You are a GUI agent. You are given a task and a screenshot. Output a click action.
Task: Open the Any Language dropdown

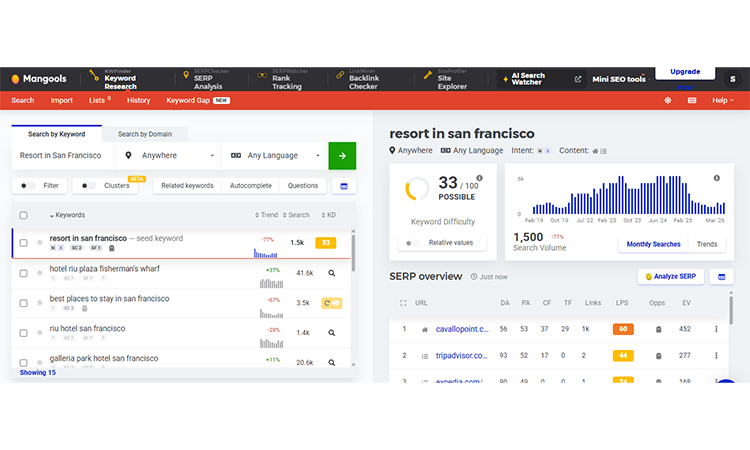coord(275,155)
